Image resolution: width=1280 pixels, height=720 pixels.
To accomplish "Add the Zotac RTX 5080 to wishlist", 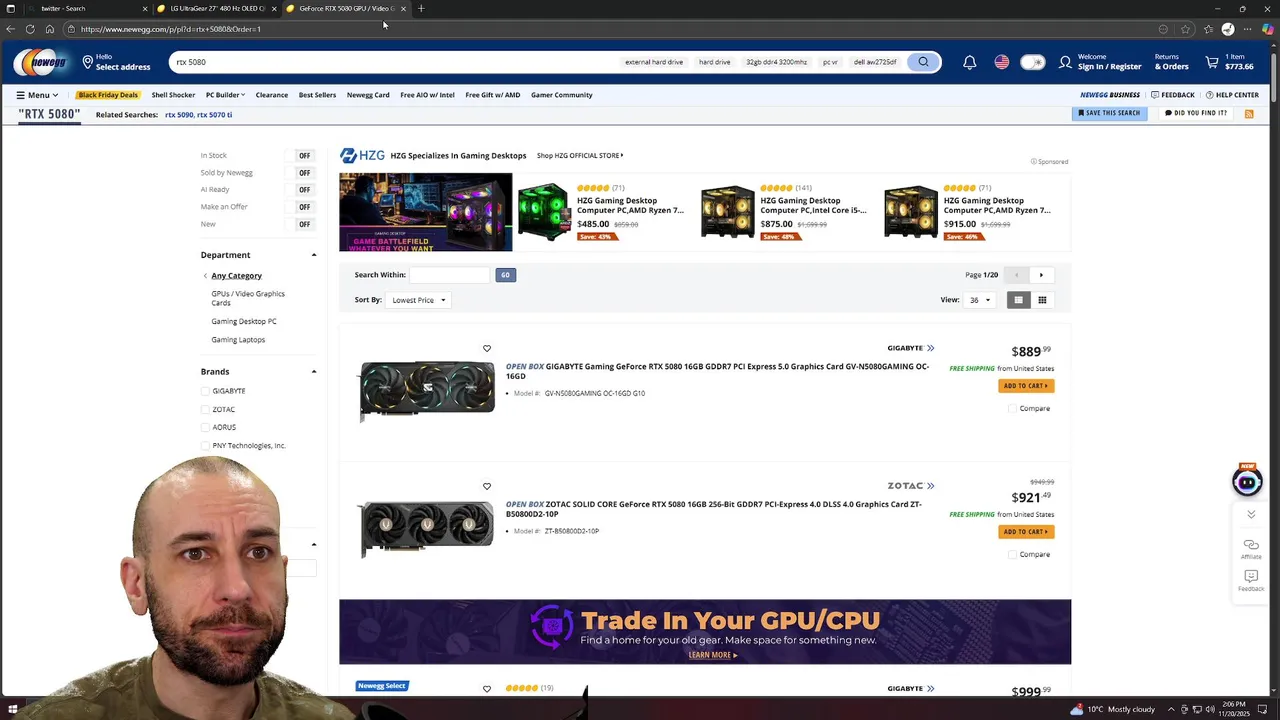I will coord(487,487).
